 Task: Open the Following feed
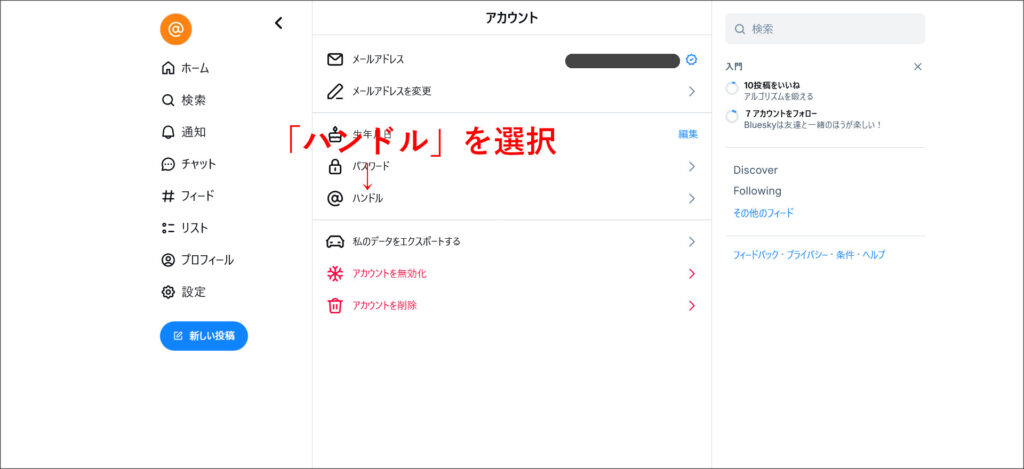[757, 191]
